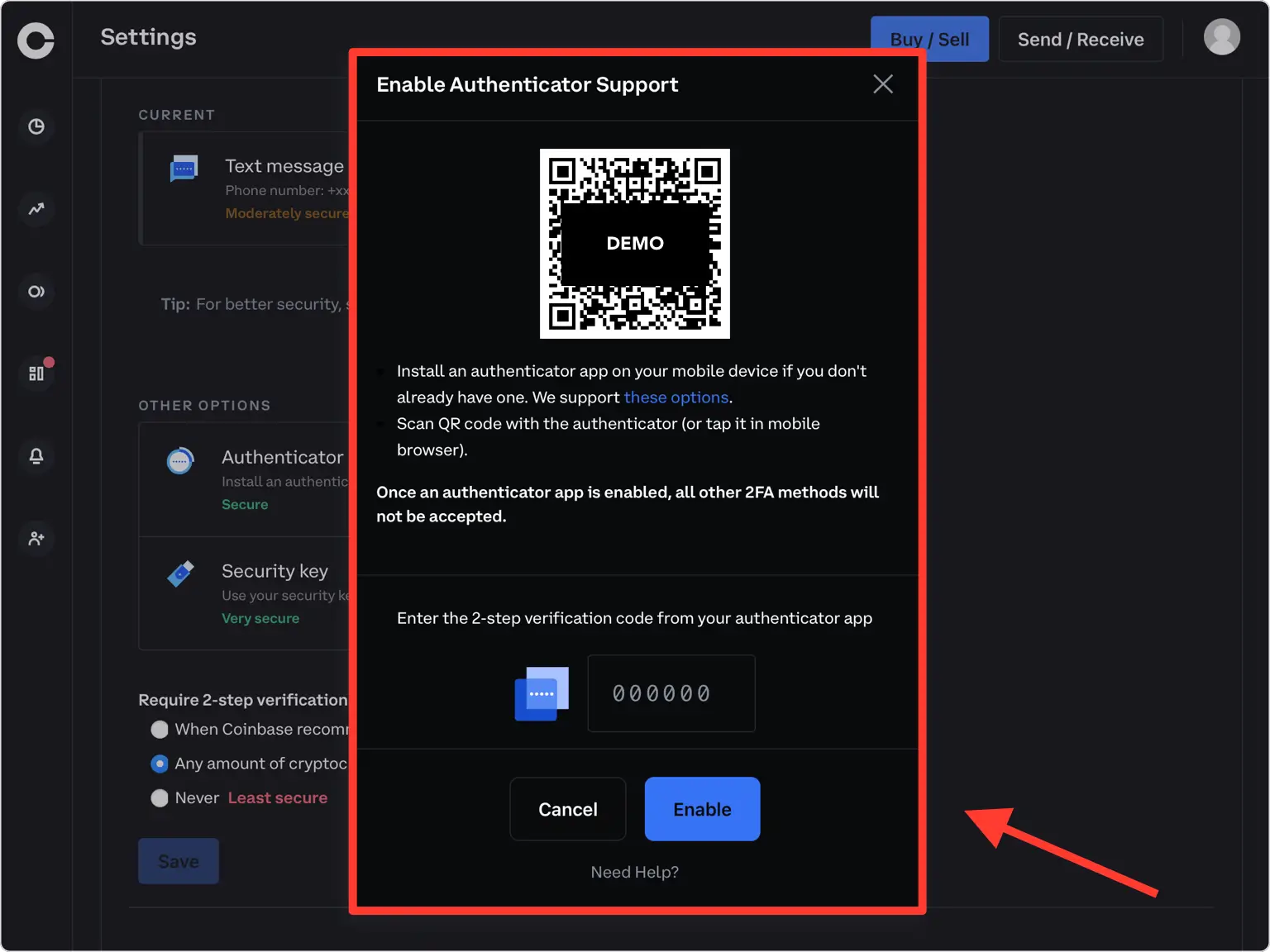Open notifications bell in sidebar
The width and height of the screenshot is (1270, 952).
click(36, 456)
